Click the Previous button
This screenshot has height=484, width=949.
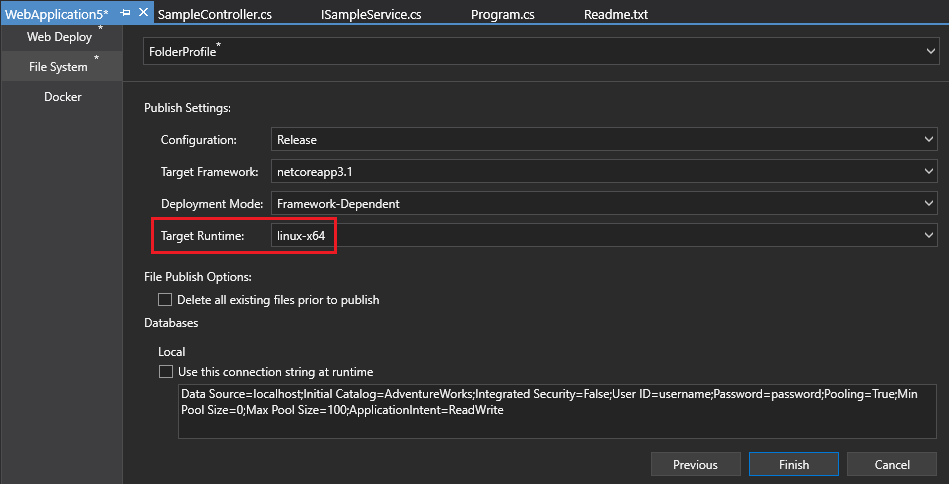pyautogui.click(x=695, y=464)
